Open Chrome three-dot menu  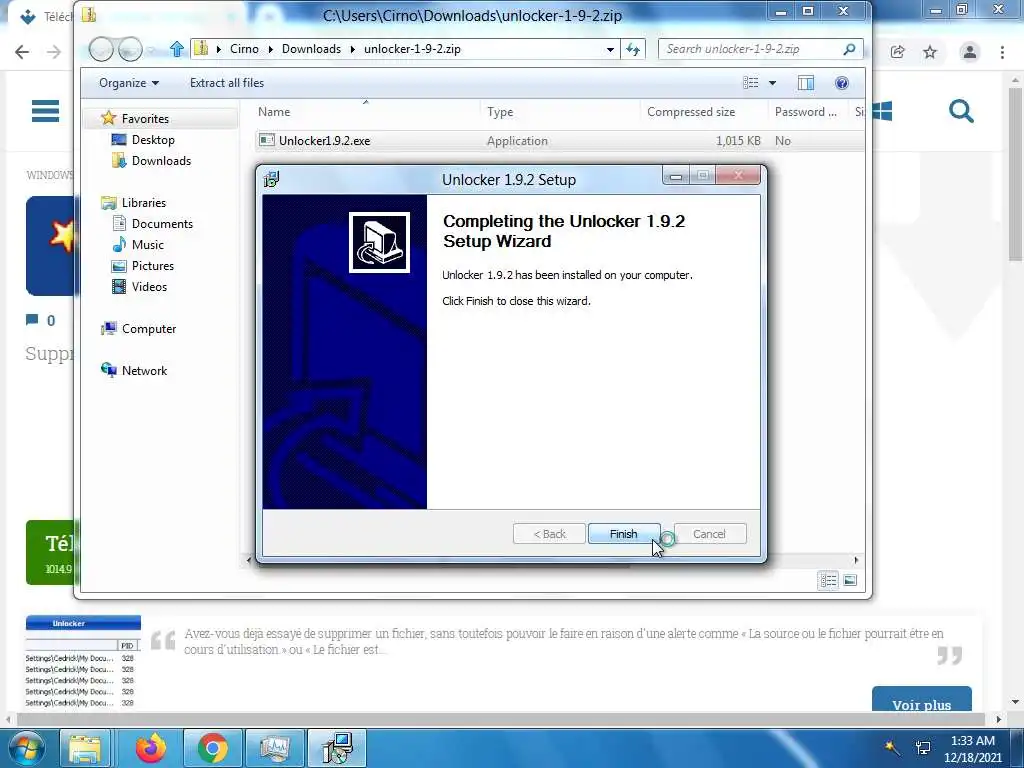click(x=1002, y=52)
